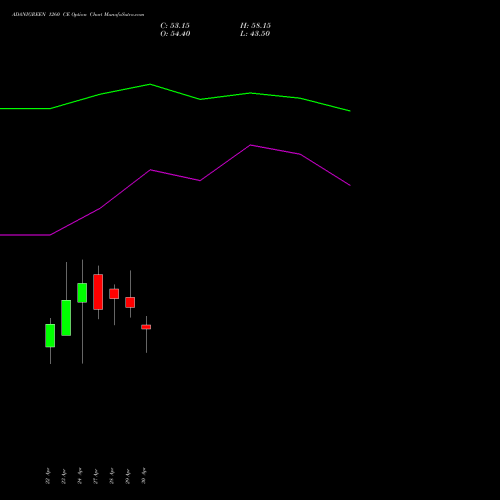Click the 29 Apr date axis label

128,476
